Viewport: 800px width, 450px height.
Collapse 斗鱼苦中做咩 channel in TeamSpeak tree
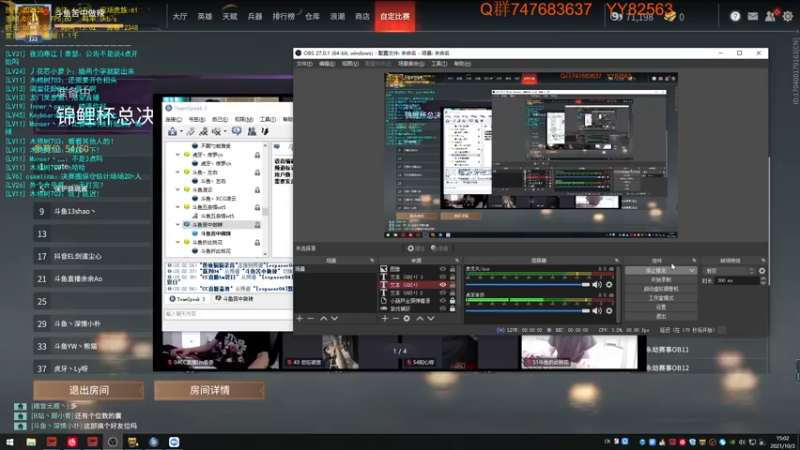[178, 224]
